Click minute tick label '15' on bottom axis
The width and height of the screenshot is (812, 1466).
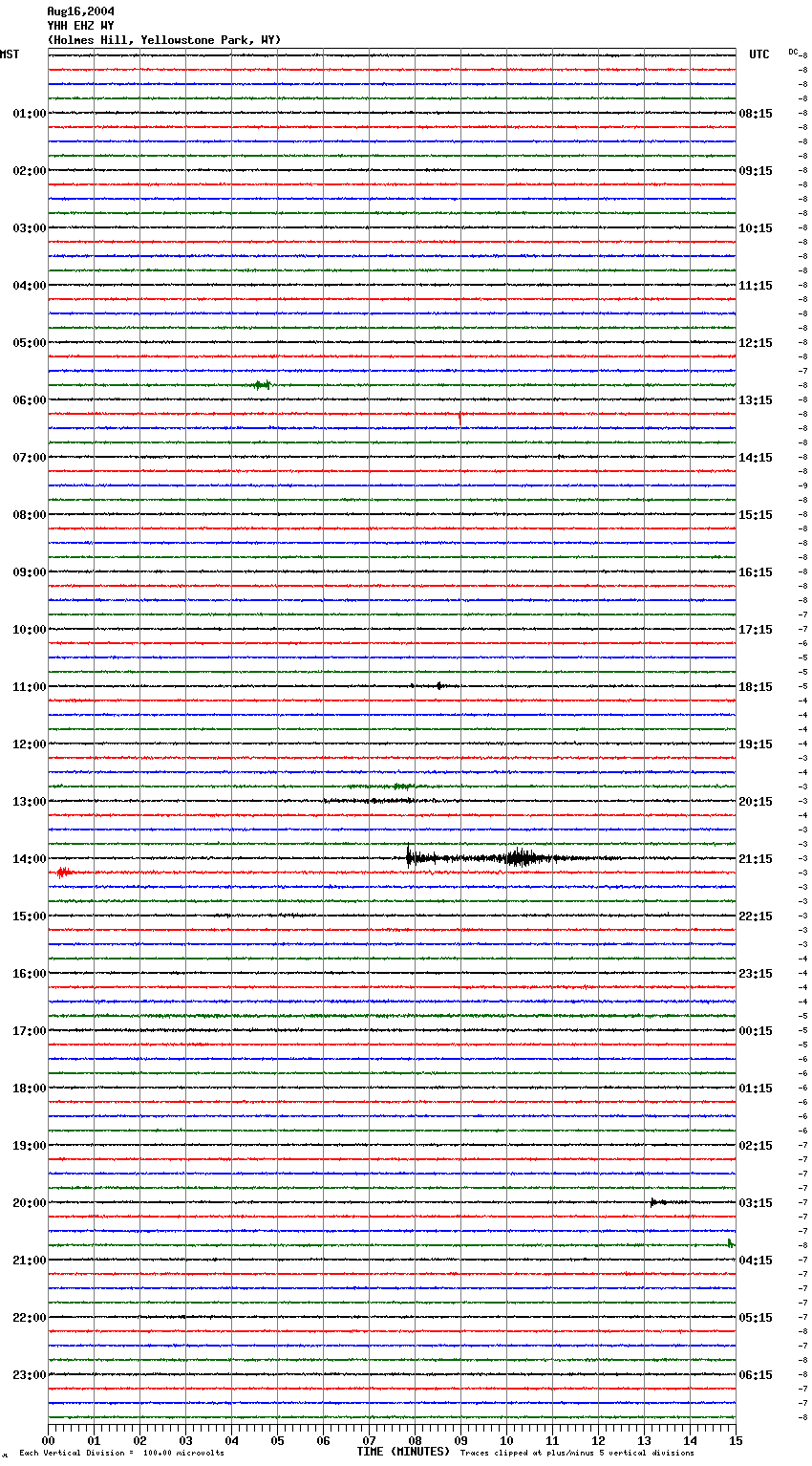coord(736,1440)
